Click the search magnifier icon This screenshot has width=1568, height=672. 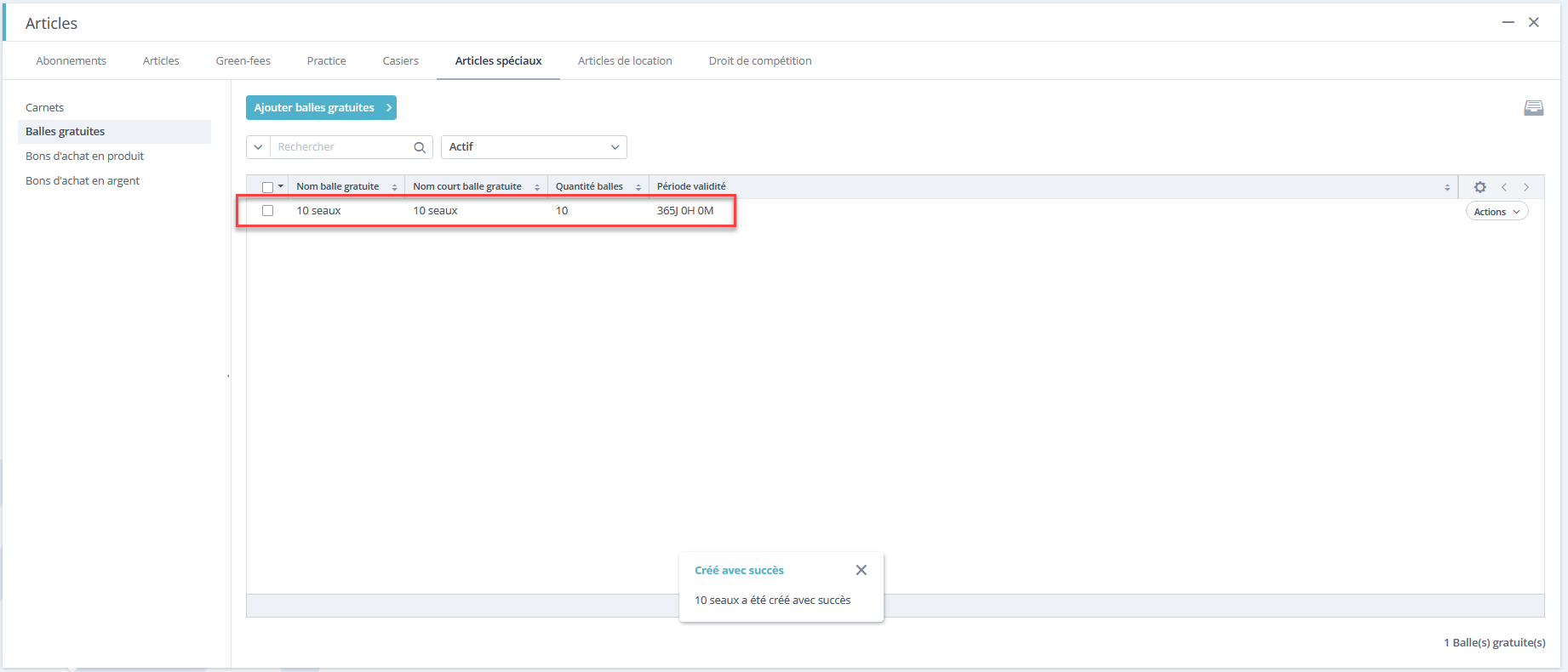[x=420, y=147]
